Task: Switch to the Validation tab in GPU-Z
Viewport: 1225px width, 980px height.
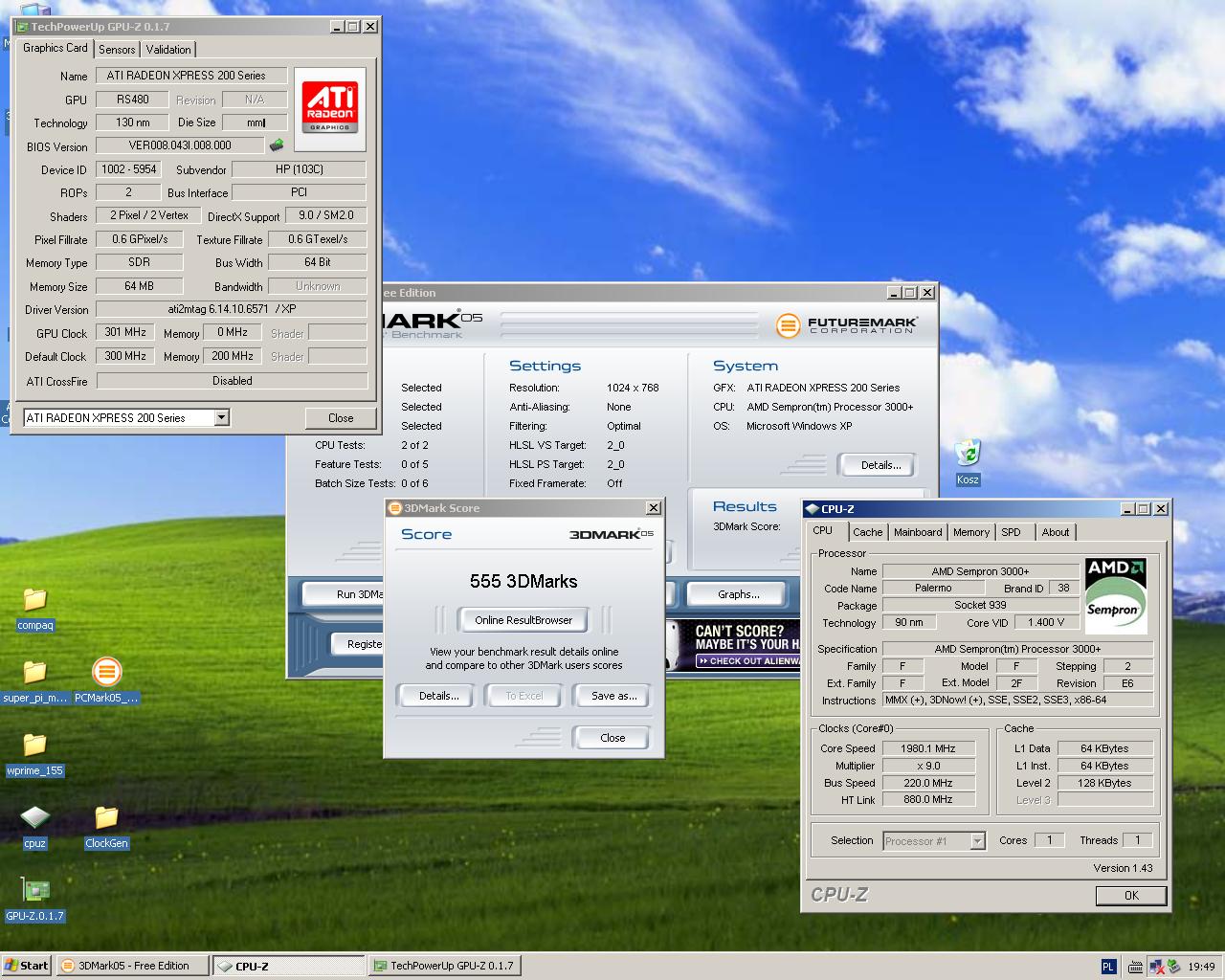Action: [x=168, y=49]
